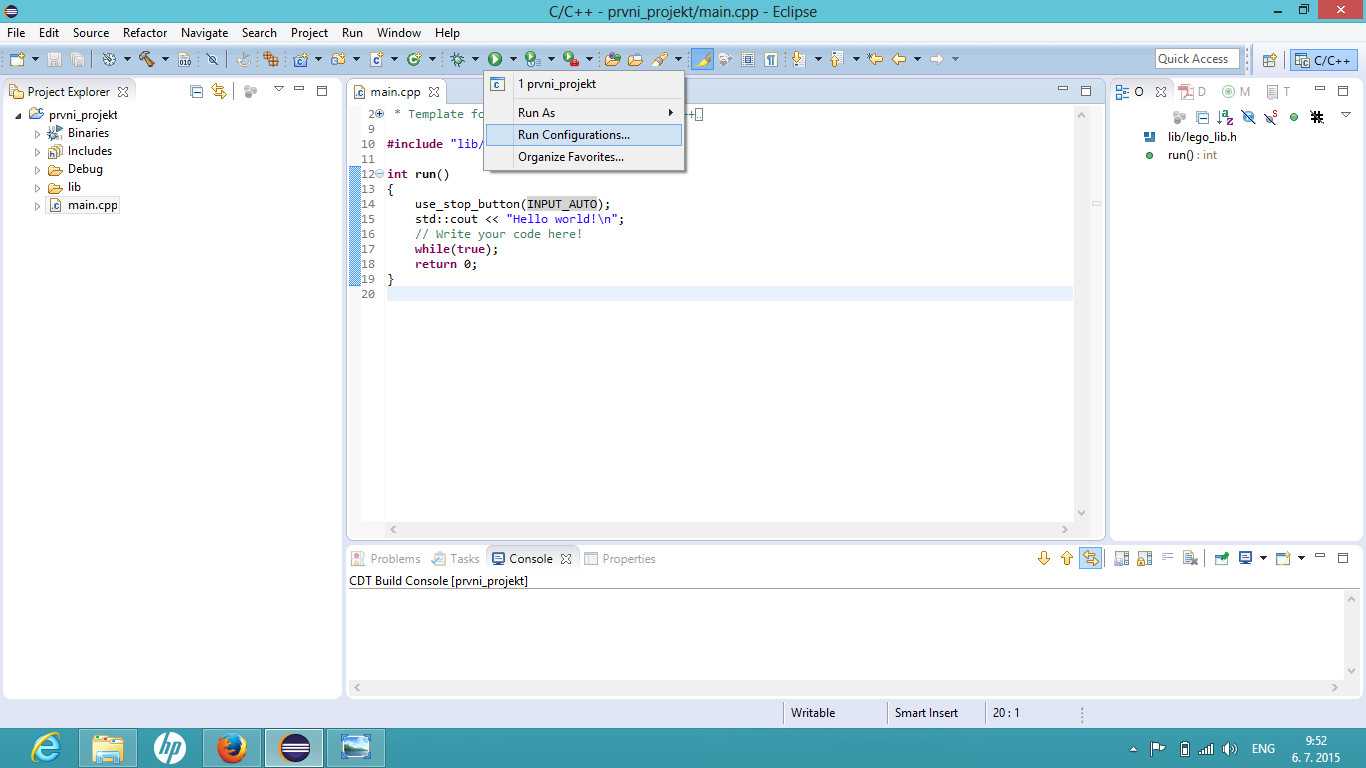Click the Quick Access search field
The height and width of the screenshot is (768, 1366).
tap(1196, 59)
